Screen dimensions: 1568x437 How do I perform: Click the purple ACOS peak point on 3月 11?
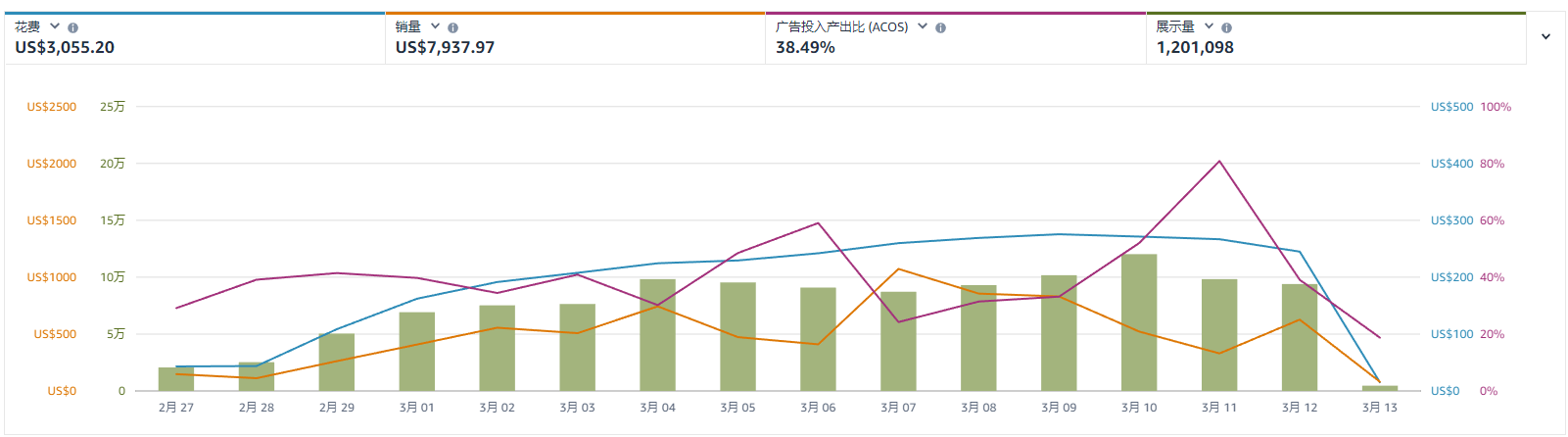pos(1219,161)
